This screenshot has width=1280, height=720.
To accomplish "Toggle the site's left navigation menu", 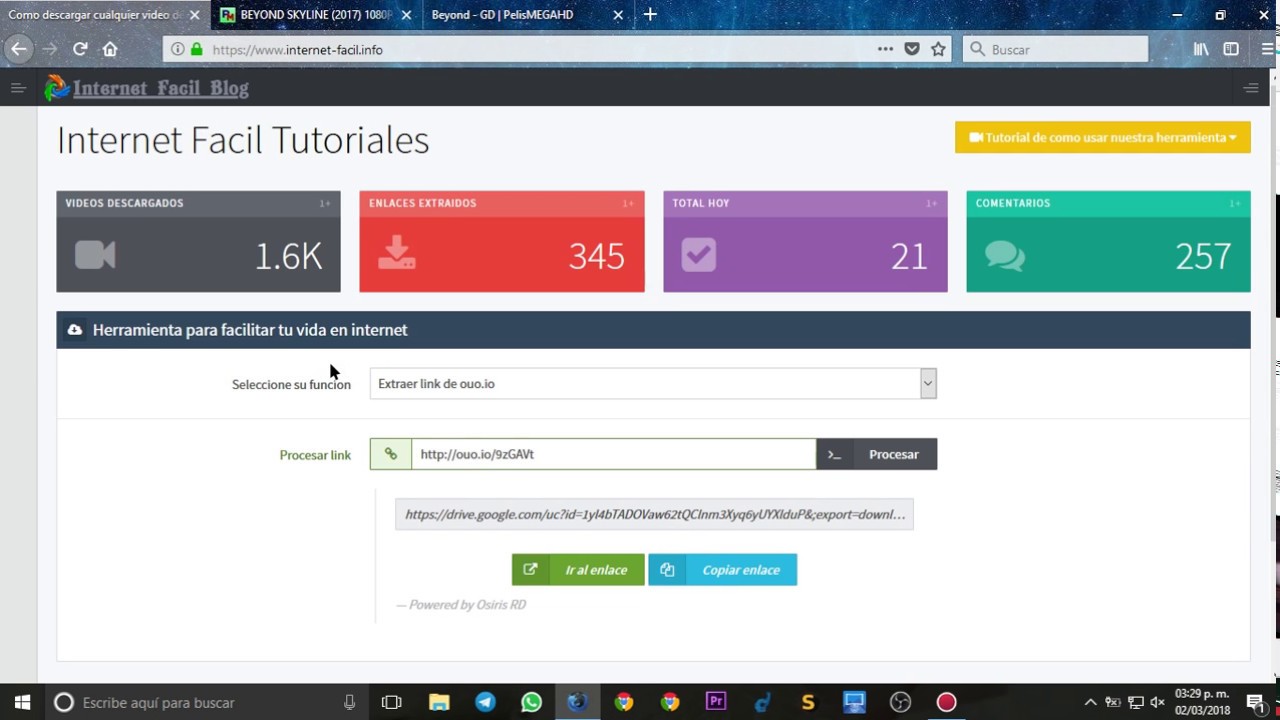I will coord(18,88).
